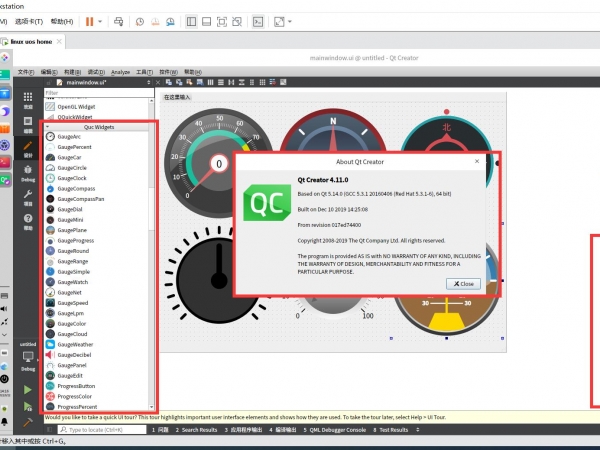The width and height of the screenshot is (600, 450).
Task: Select the GaugeWeather widget icon
Action: (49, 343)
